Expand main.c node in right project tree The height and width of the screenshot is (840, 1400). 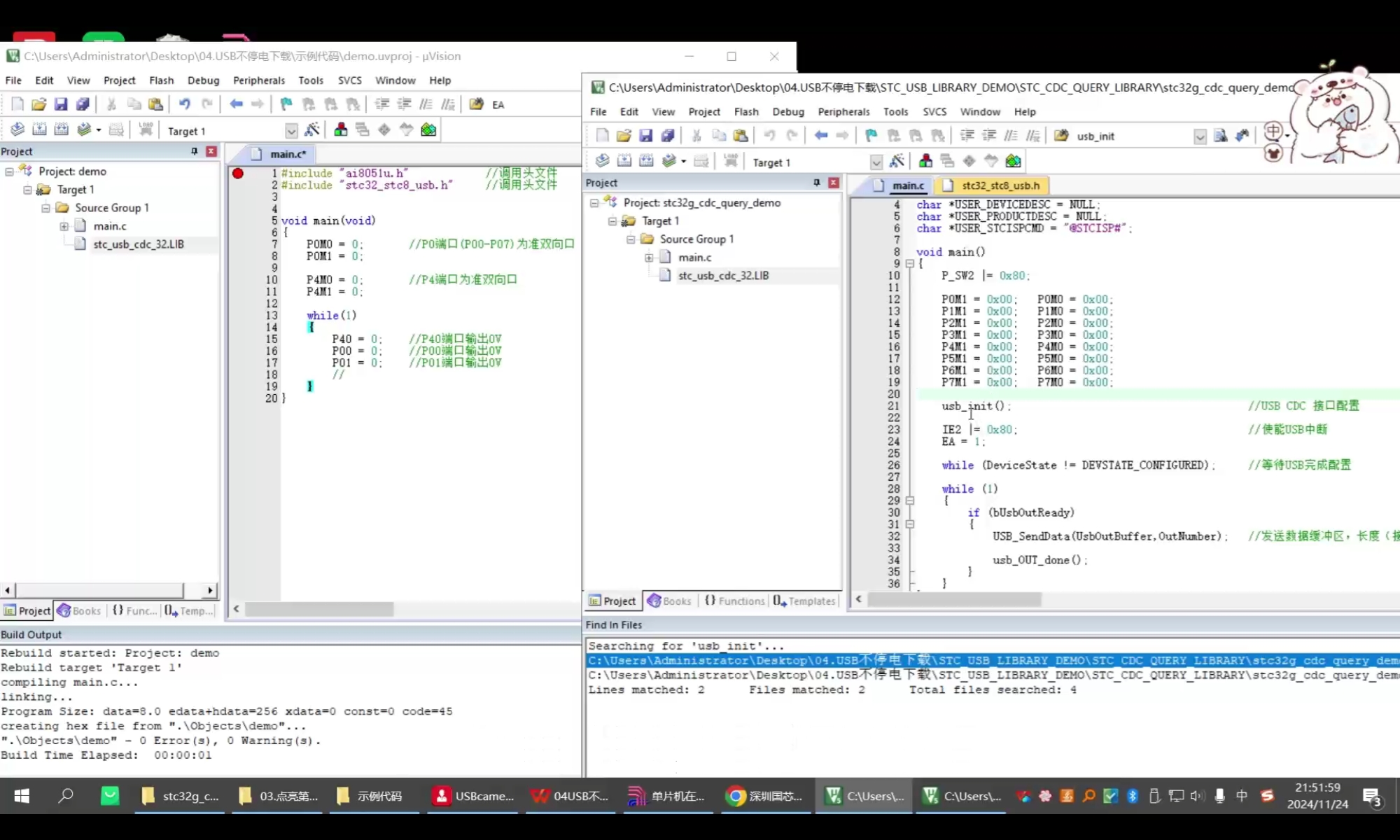(x=649, y=258)
